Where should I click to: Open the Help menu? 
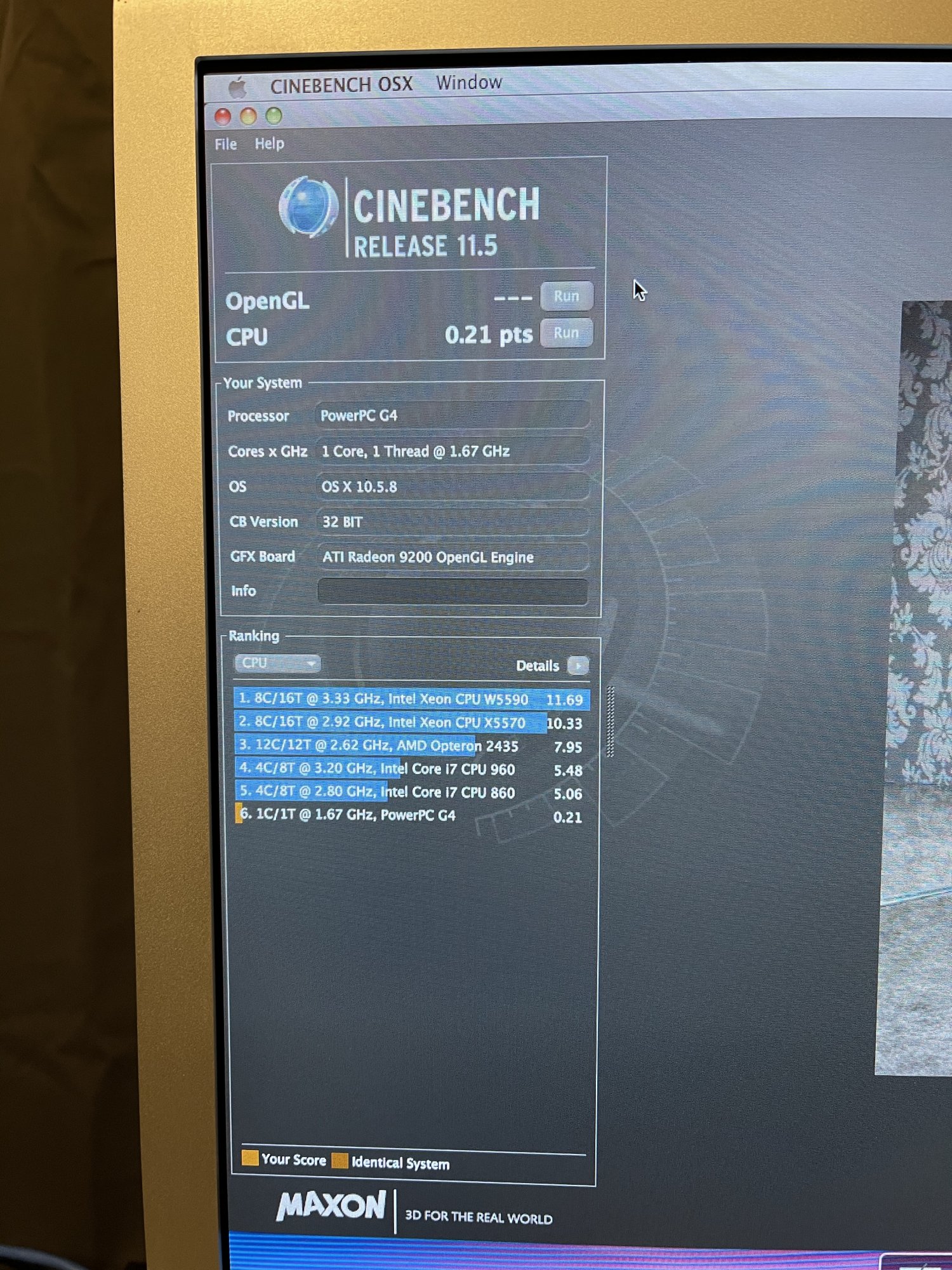click(x=269, y=144)
